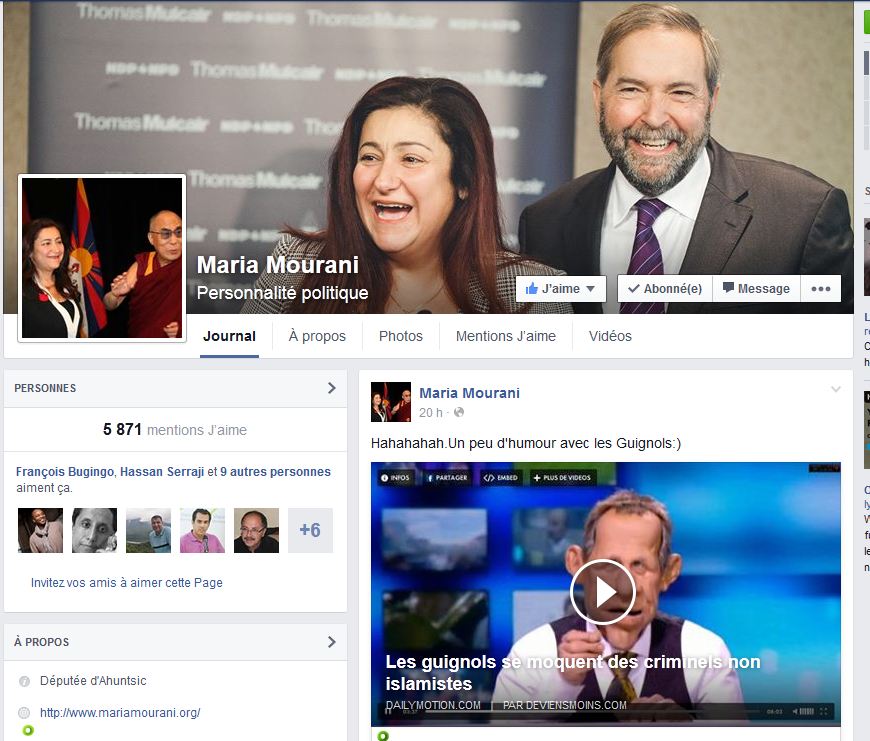Click the Personnalité politique category label
Viewport: 870px width, 741px height.
(282, 293)
